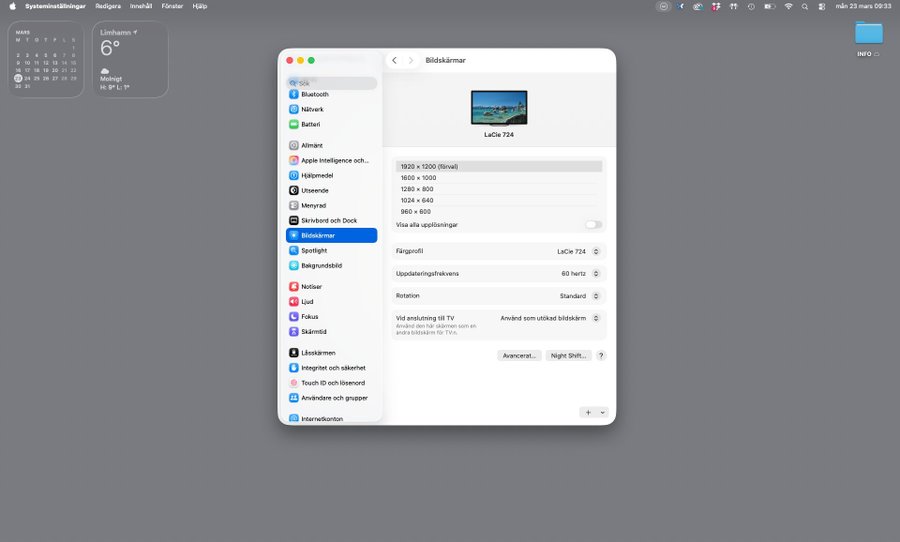Open Batteri settings pane

pos(310,124)
